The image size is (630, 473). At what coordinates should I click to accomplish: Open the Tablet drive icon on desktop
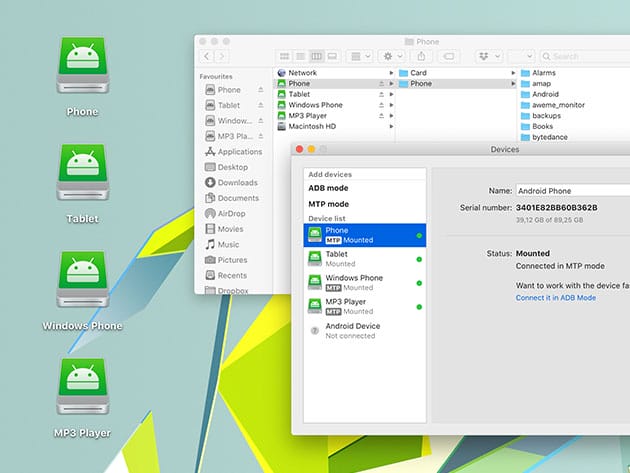pyautogui.click(x=82, y=174)
